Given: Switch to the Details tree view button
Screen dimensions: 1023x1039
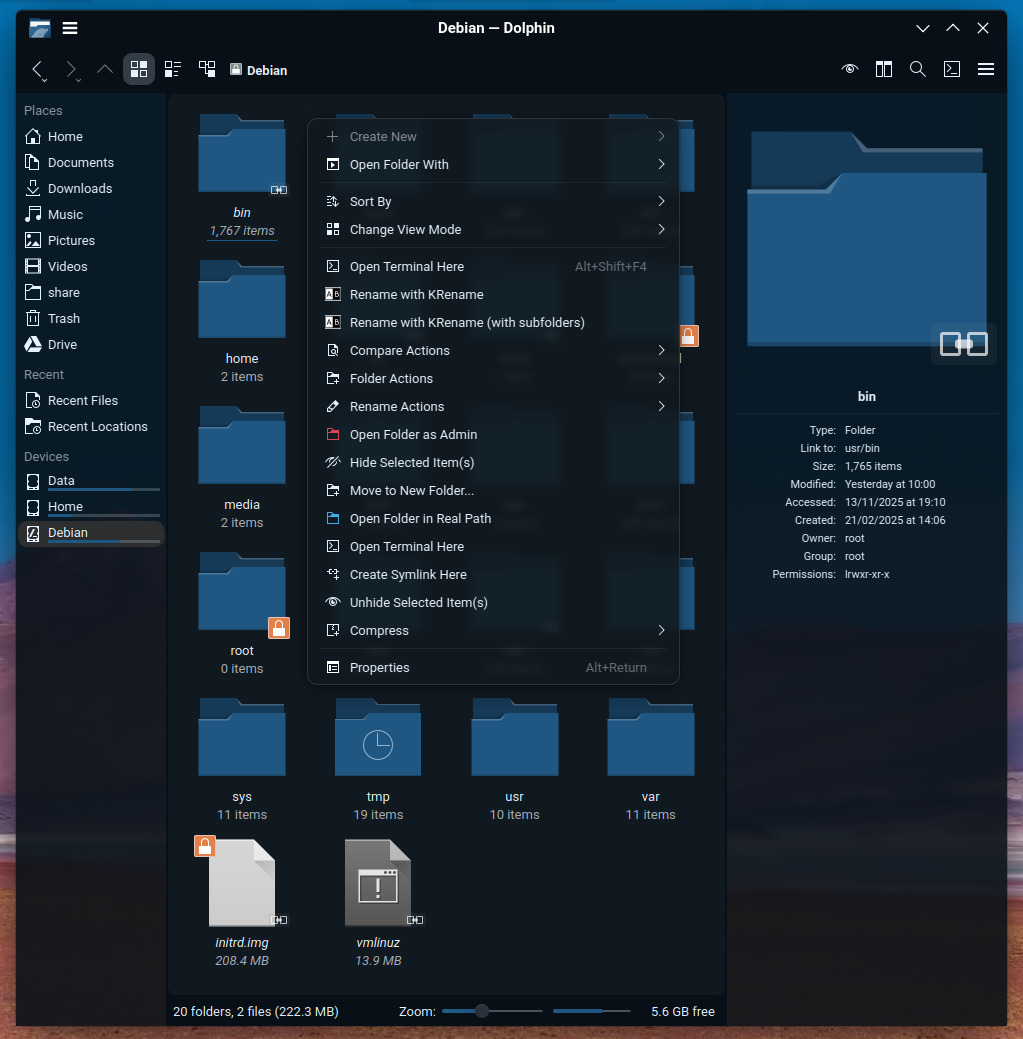Looking at the screenshot, I should (207, 69).
